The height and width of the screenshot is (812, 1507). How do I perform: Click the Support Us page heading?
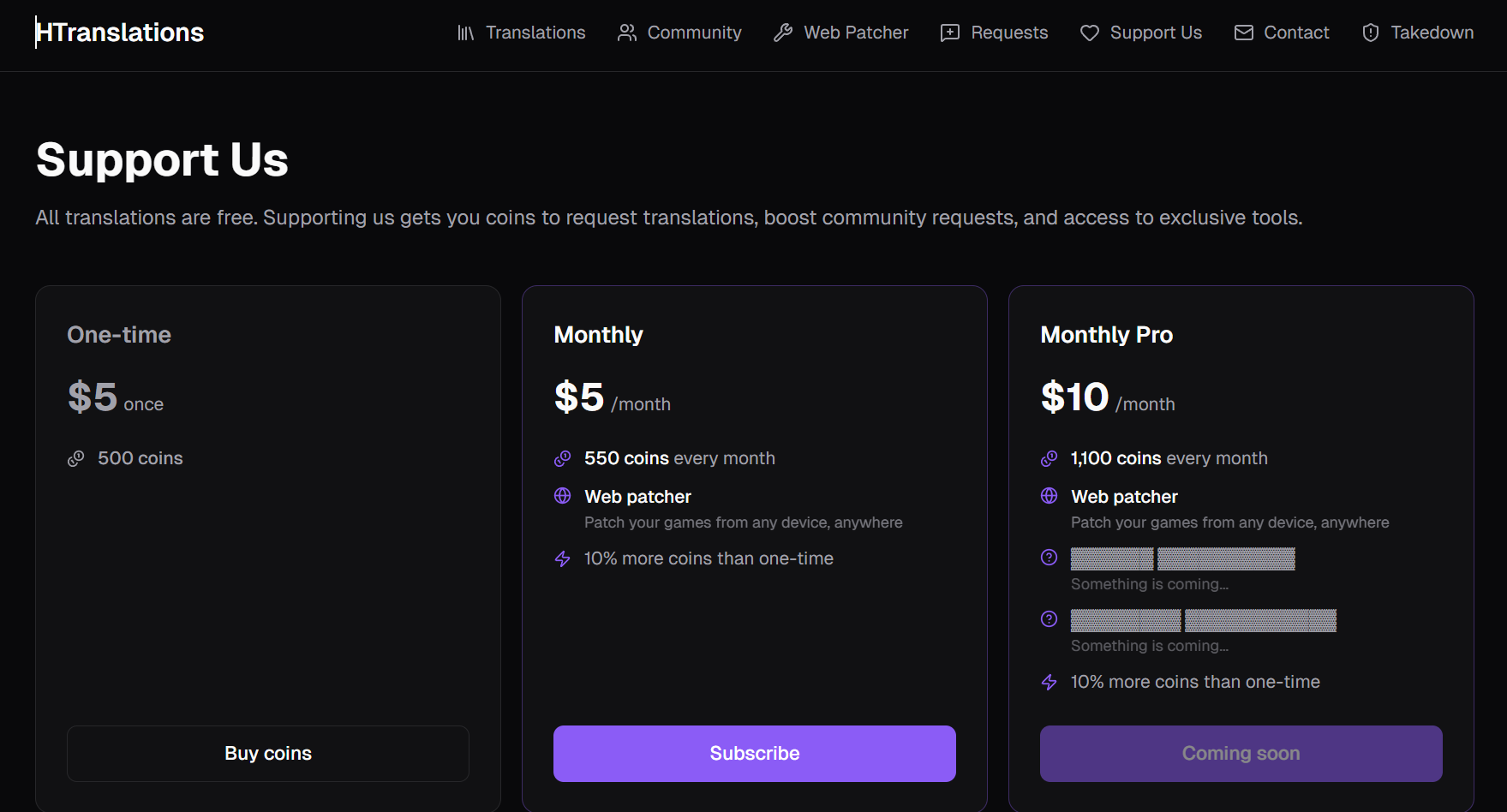(163, 160)
